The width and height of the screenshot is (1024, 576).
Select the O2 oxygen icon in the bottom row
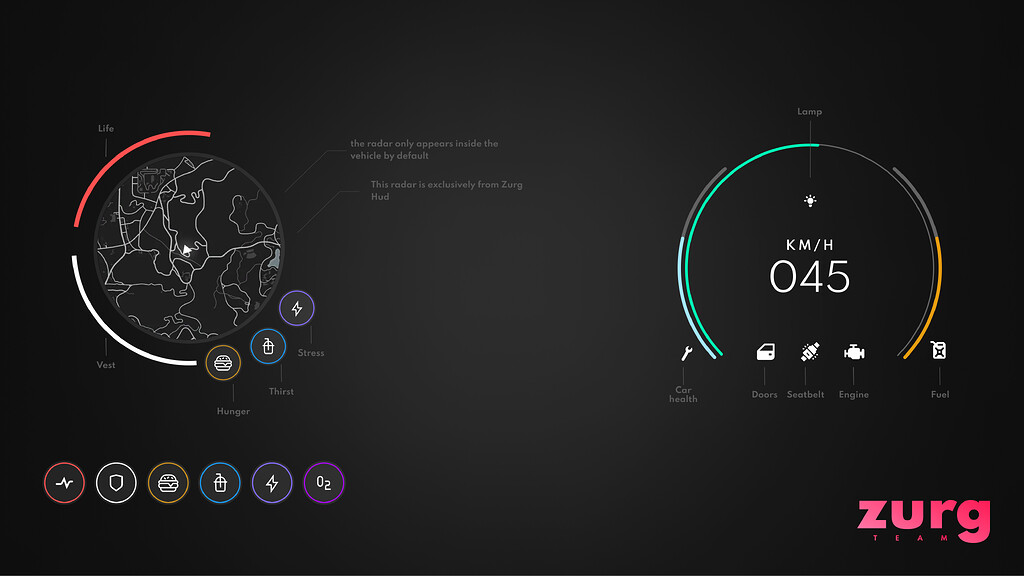click(x=322, y=482)
